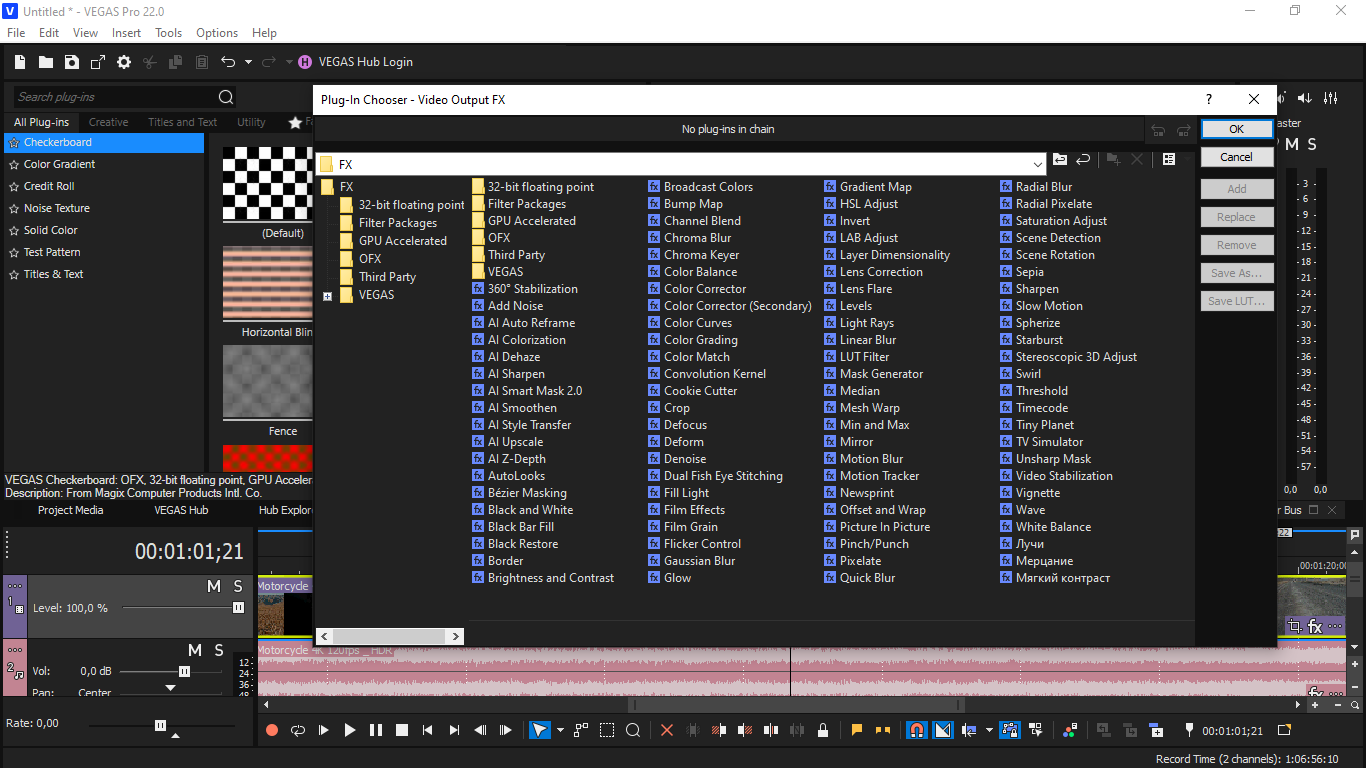Open project folder icon in toolbar

pyautogui.click(x=46, y=62)
